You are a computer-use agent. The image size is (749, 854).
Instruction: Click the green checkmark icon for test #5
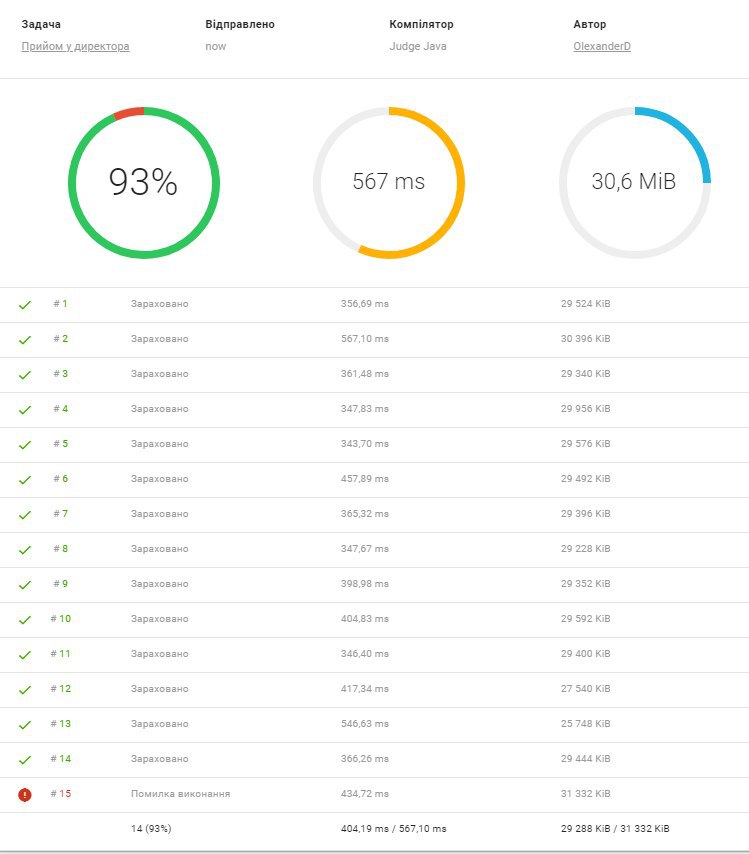pos(25,444)
